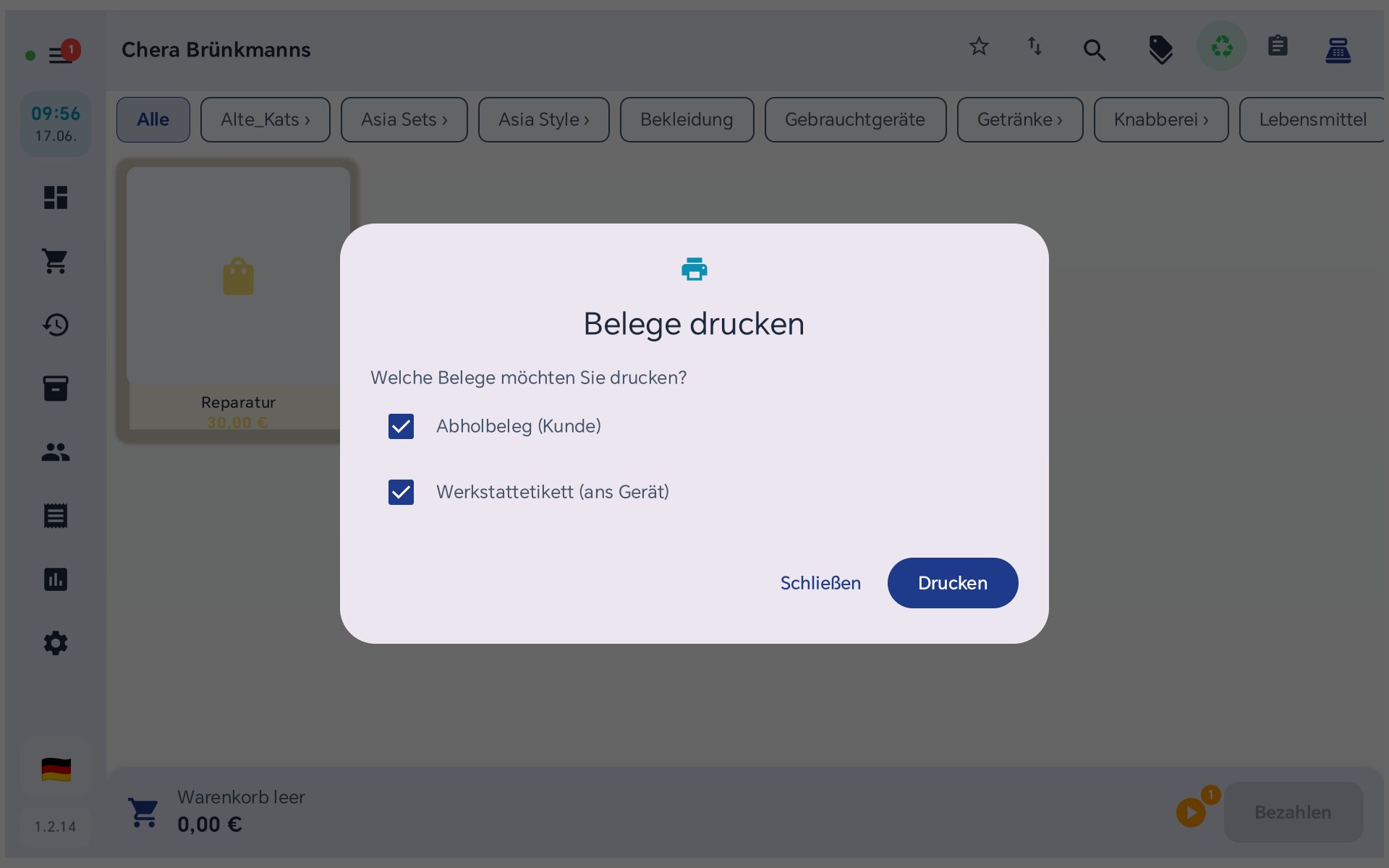Open the clipboard icon in top bar
This screenshot has height=868, width=1389.
(1278, 46)
